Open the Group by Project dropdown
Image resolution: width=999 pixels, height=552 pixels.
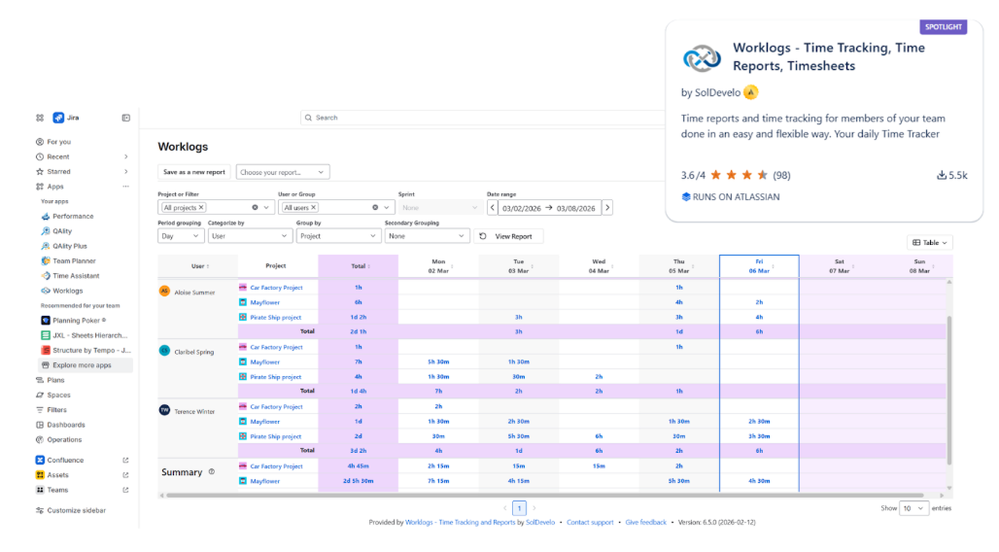point(338,236)
